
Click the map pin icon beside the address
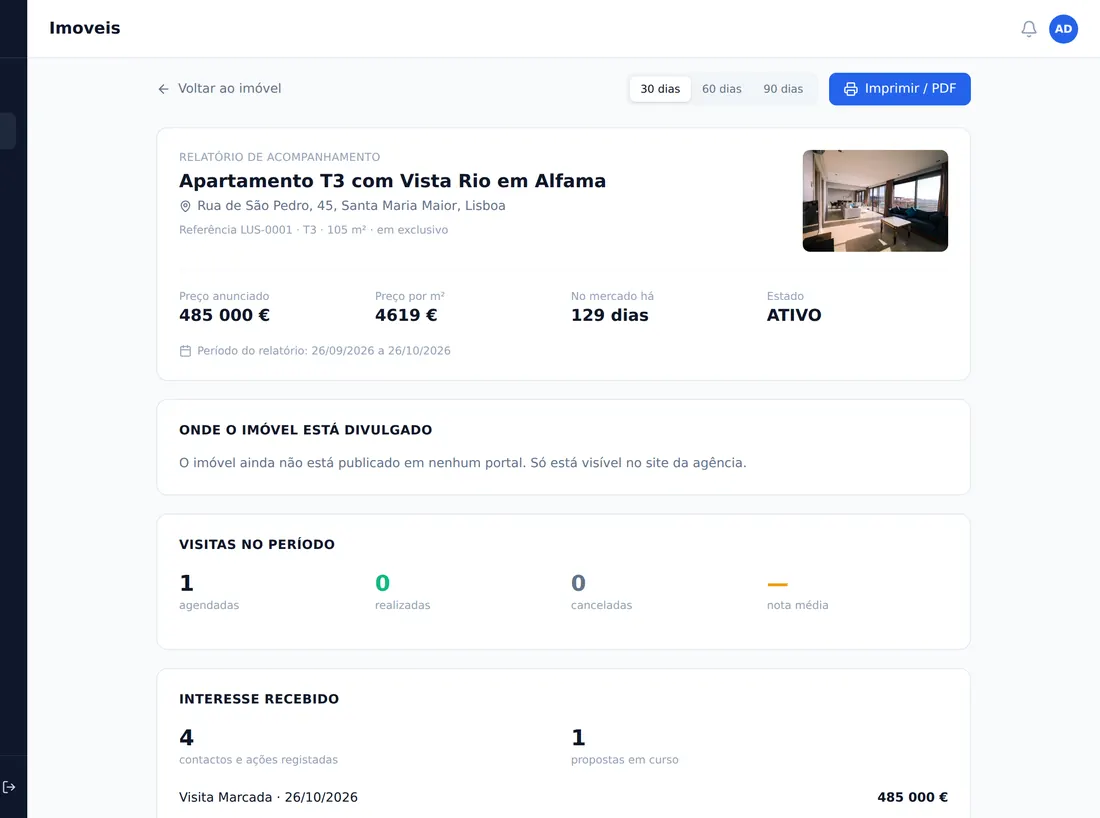[x=185, y=206]
